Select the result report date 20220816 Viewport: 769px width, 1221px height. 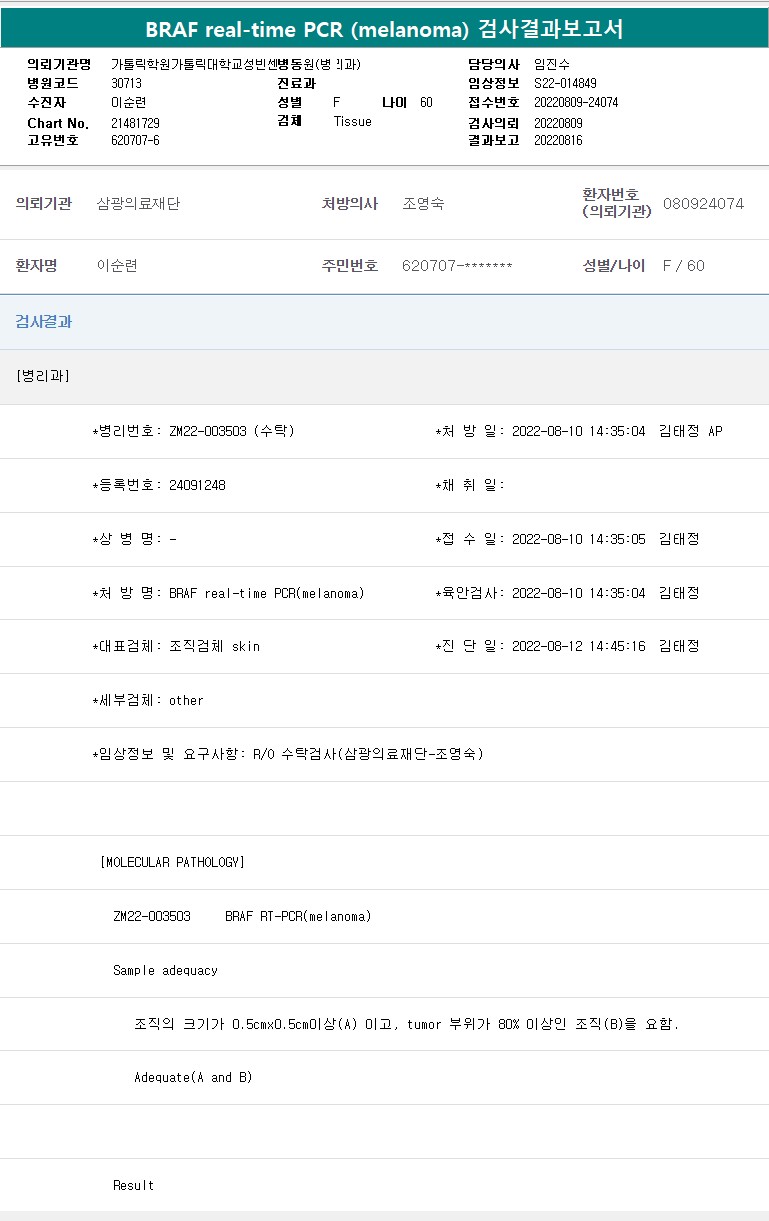coord(558,141)
